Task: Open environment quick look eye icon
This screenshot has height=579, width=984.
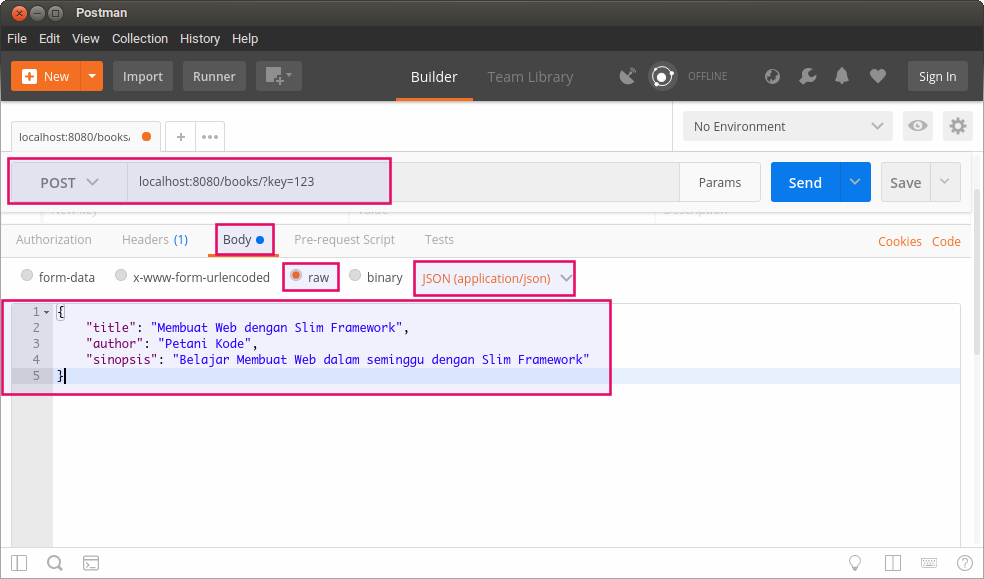Action: coord(917,126)
